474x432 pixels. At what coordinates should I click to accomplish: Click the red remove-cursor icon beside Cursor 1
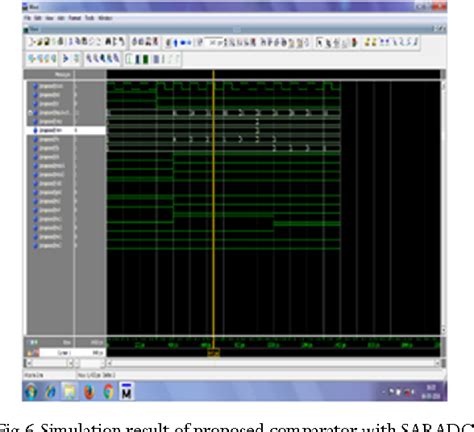pyautogui.click(x=36, y=353)
